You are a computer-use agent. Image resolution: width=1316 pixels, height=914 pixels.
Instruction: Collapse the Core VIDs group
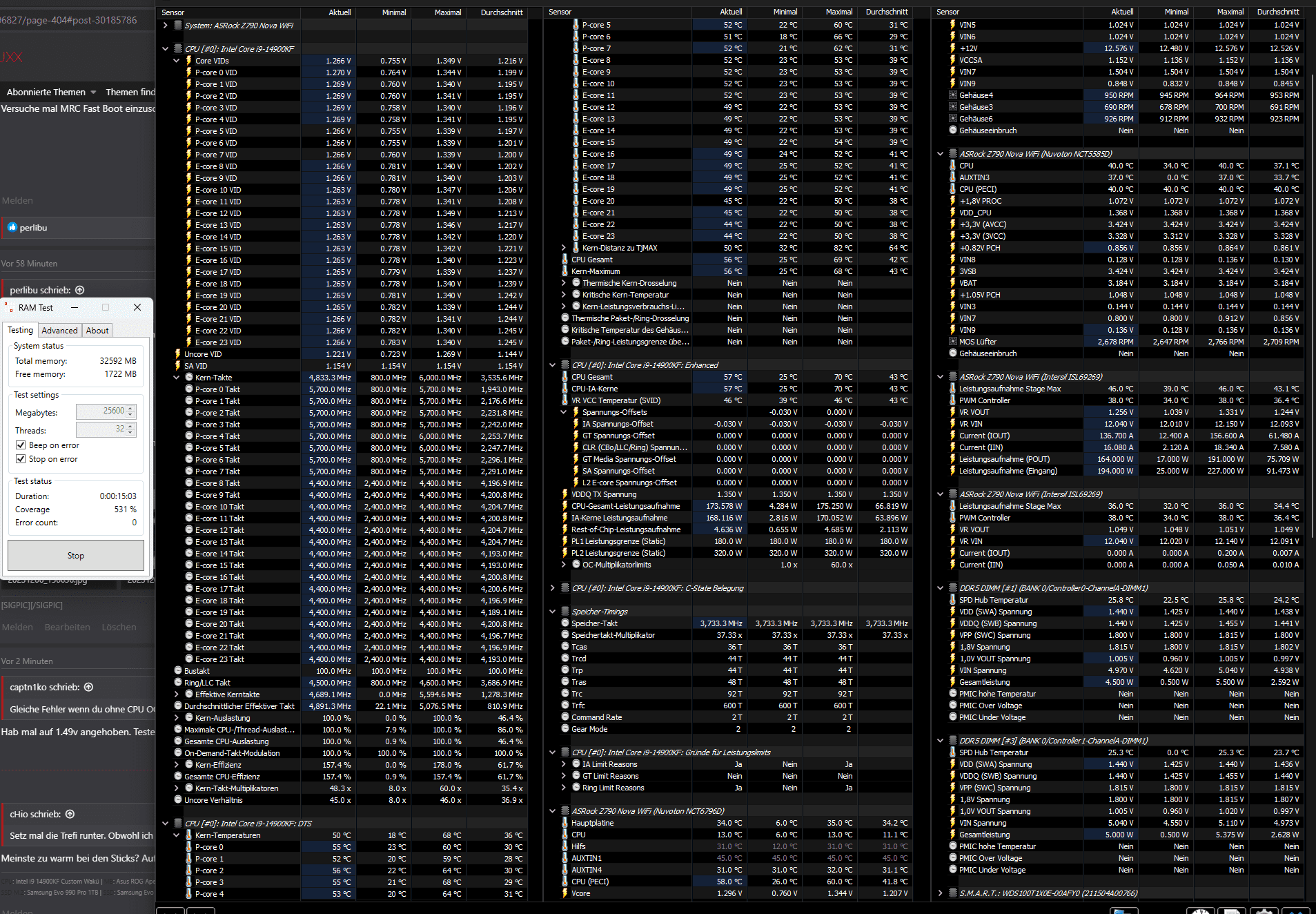point(176,61)
